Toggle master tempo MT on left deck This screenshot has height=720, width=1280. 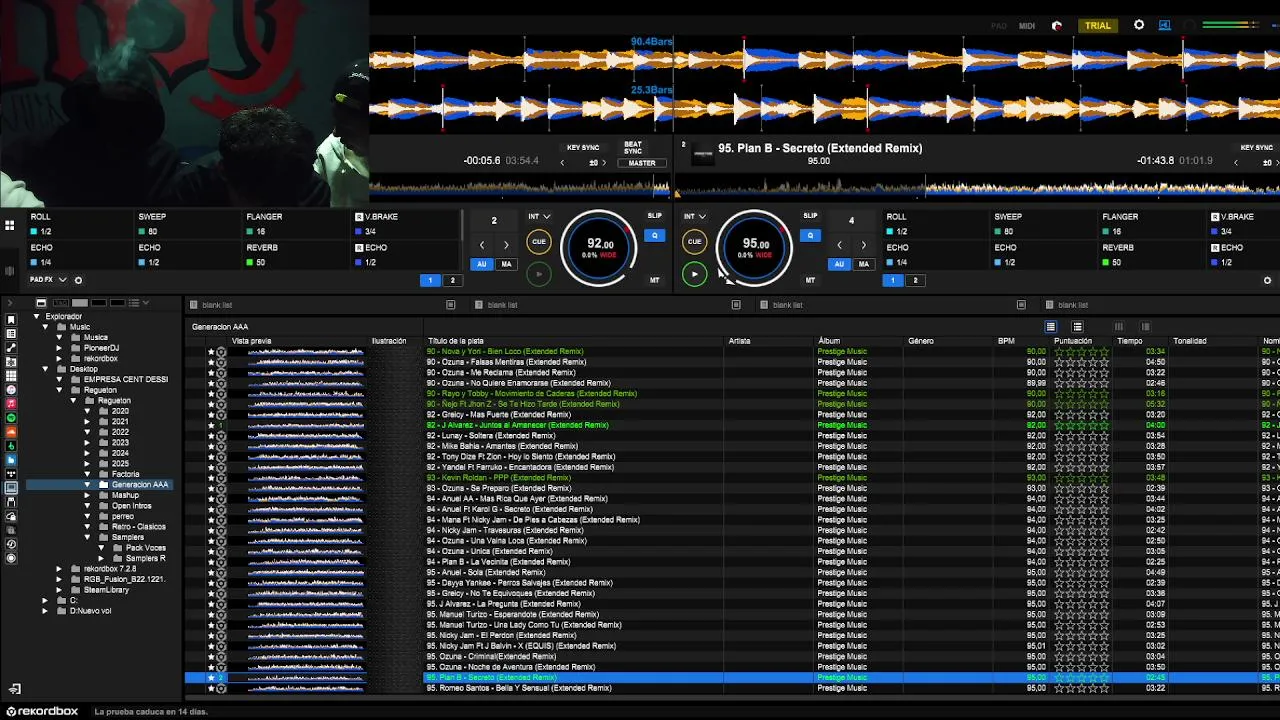[654, 280]
